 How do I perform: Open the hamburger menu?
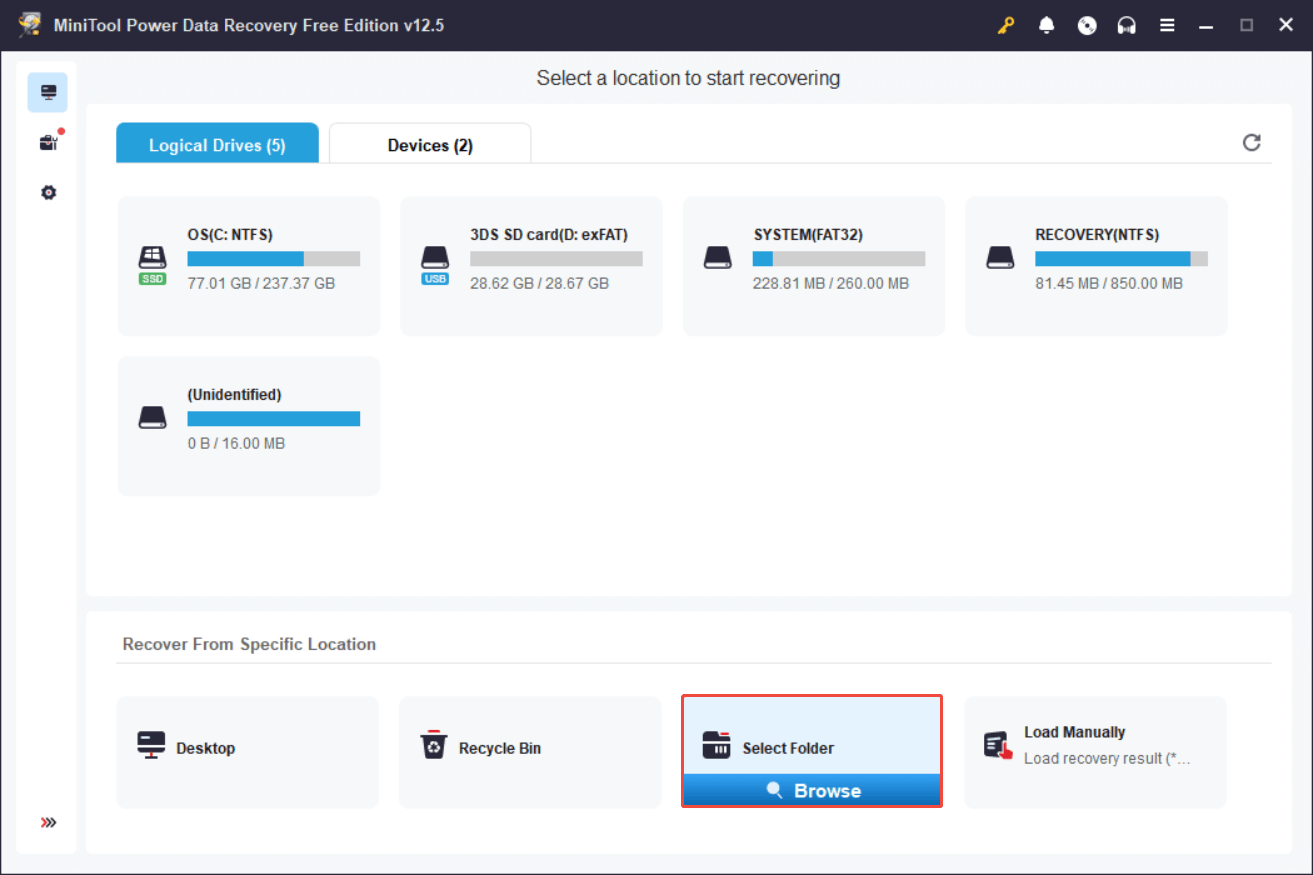click(x=1167, y=26)
